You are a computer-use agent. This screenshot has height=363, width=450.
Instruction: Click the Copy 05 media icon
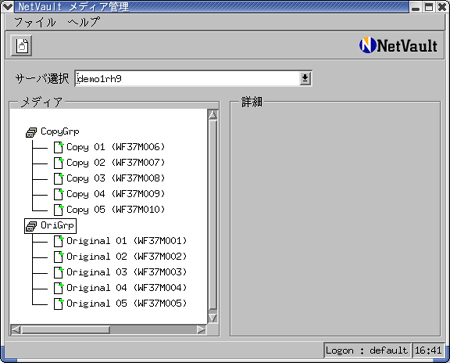(59, 210)
